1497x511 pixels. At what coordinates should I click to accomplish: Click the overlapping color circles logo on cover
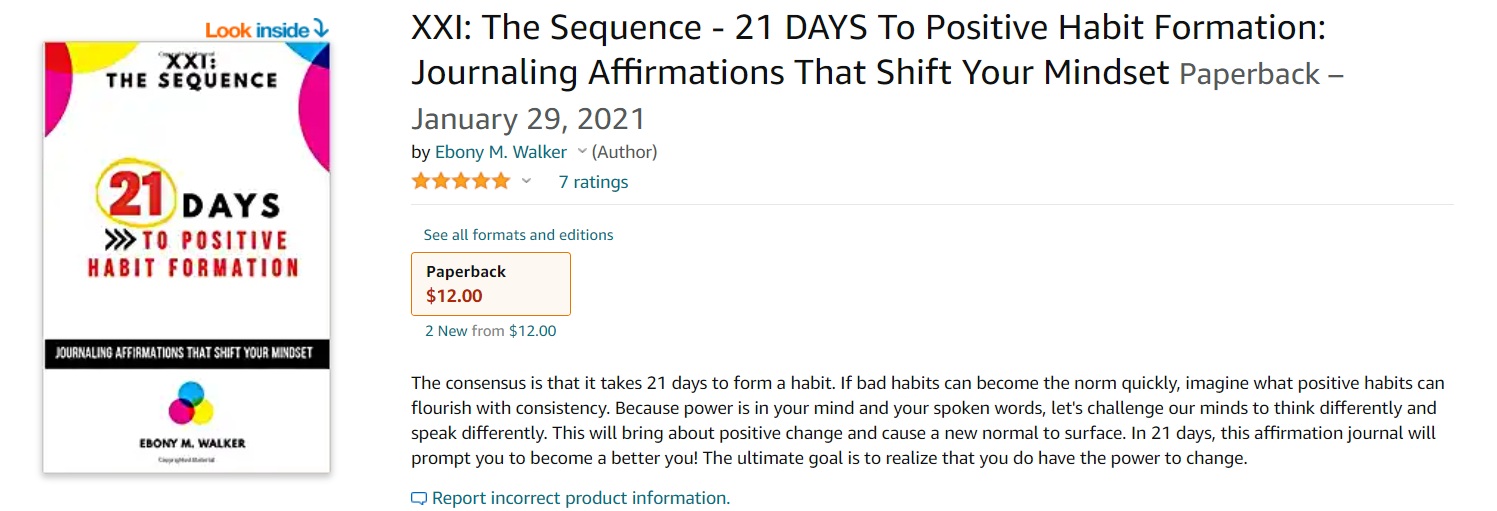click(191, 402)
